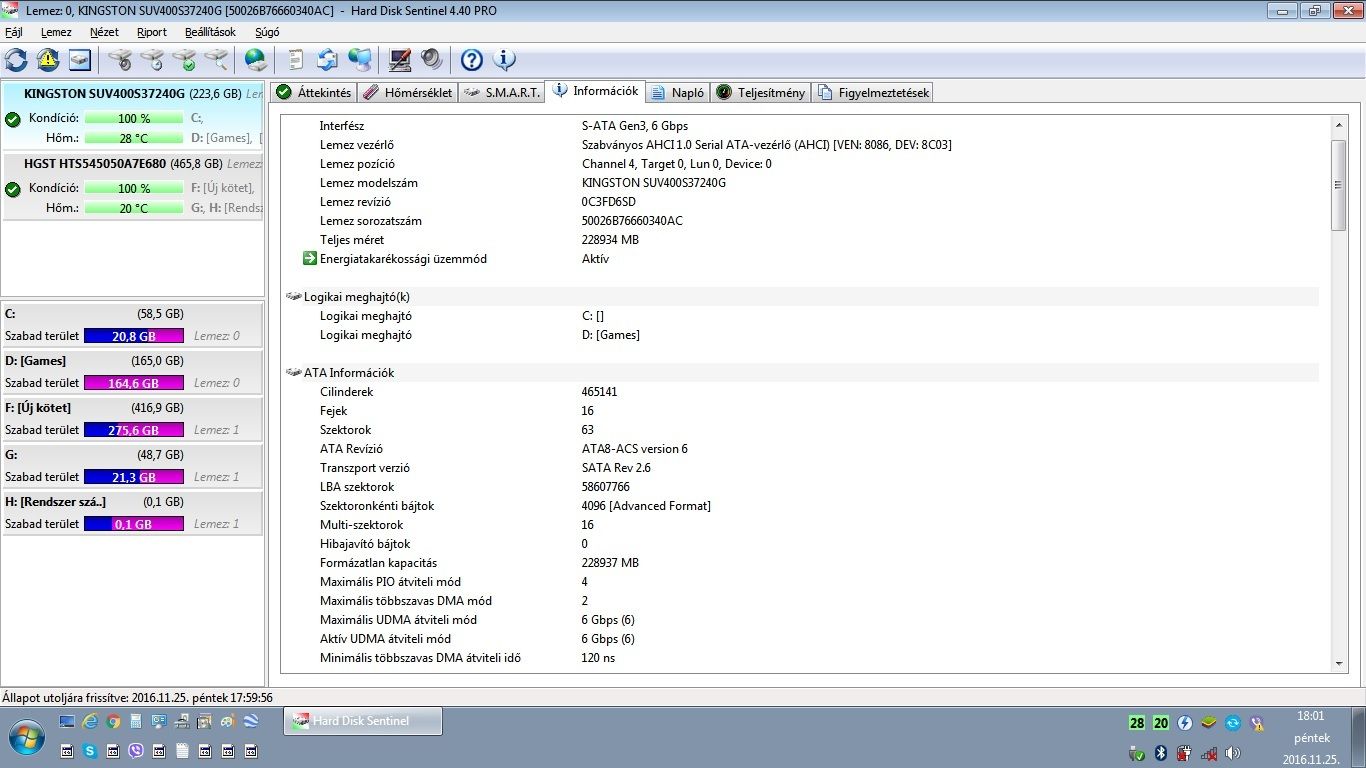The width and height of the screenshot is (1366, 768).
Task: Click the value '4096 [Advanced Format]'
Action: pyautogui.click(x=646, y=506)
